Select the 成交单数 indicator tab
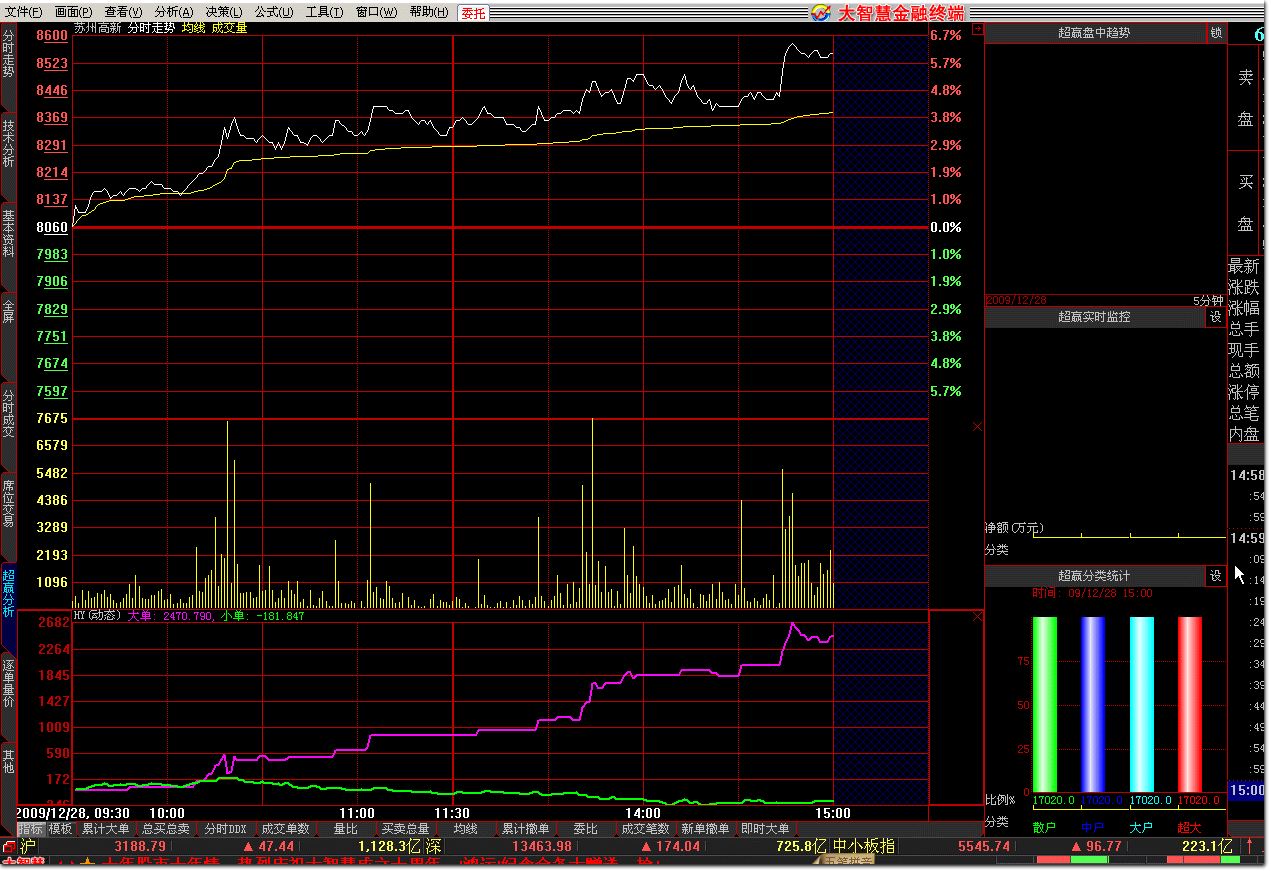The image size is (1271, 871). click(285, 829)
